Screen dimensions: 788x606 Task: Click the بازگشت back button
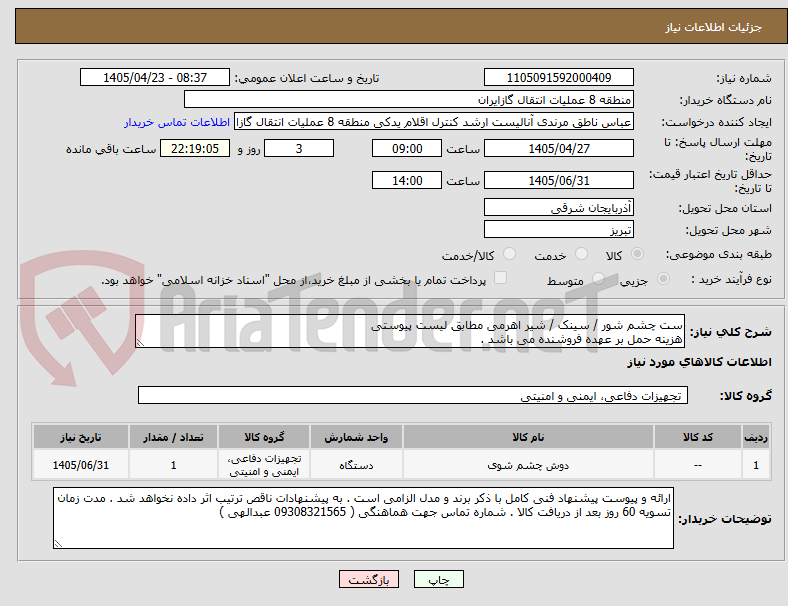[369, 579]
